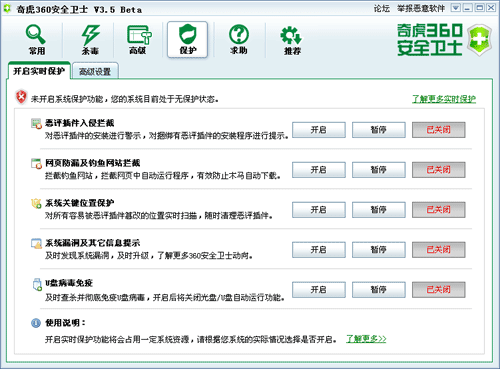Click 举报恶意软件 in title bar
The image size is (500, 369).
[421, 8]
